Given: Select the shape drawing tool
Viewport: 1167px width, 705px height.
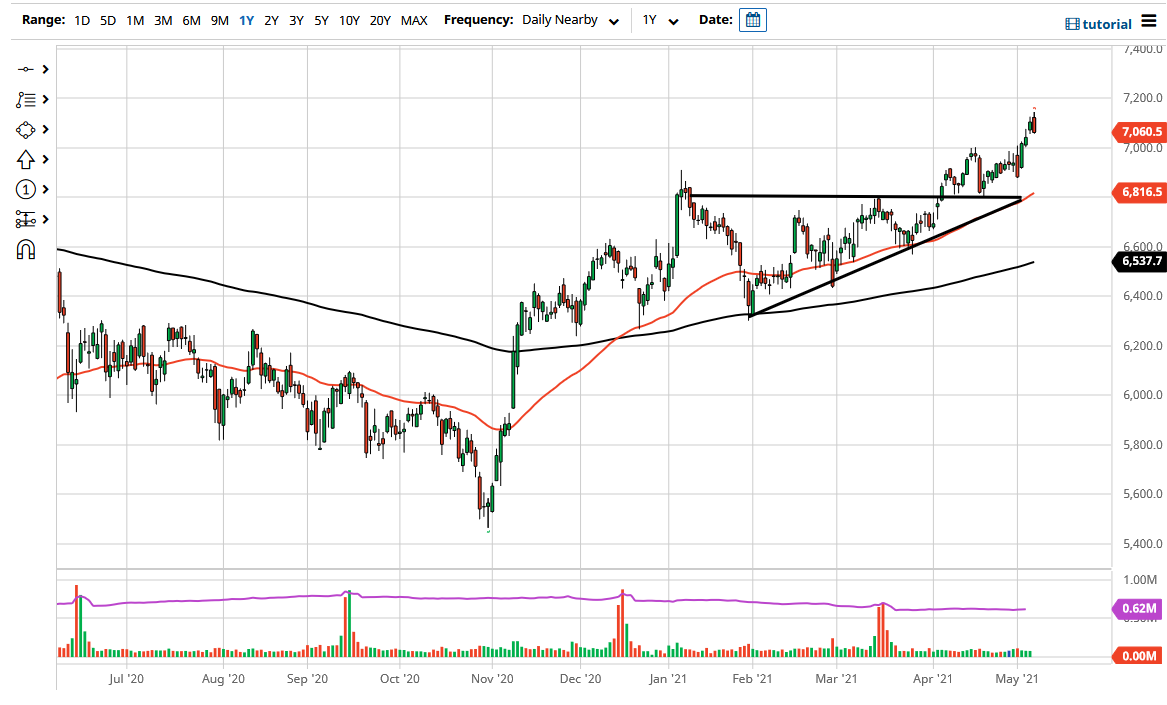Looking at the screenshot, I should pos(27,129).
